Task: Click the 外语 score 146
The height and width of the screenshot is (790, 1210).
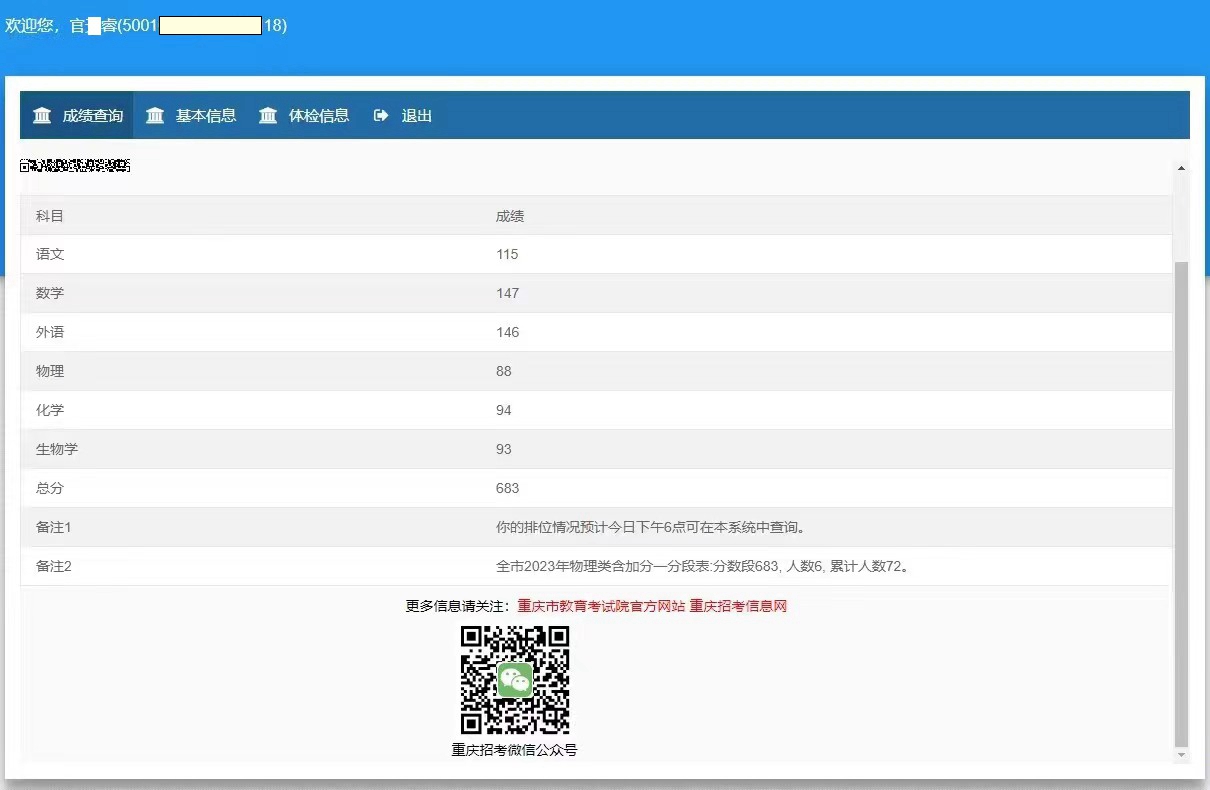Action: (x=507, y=332)
